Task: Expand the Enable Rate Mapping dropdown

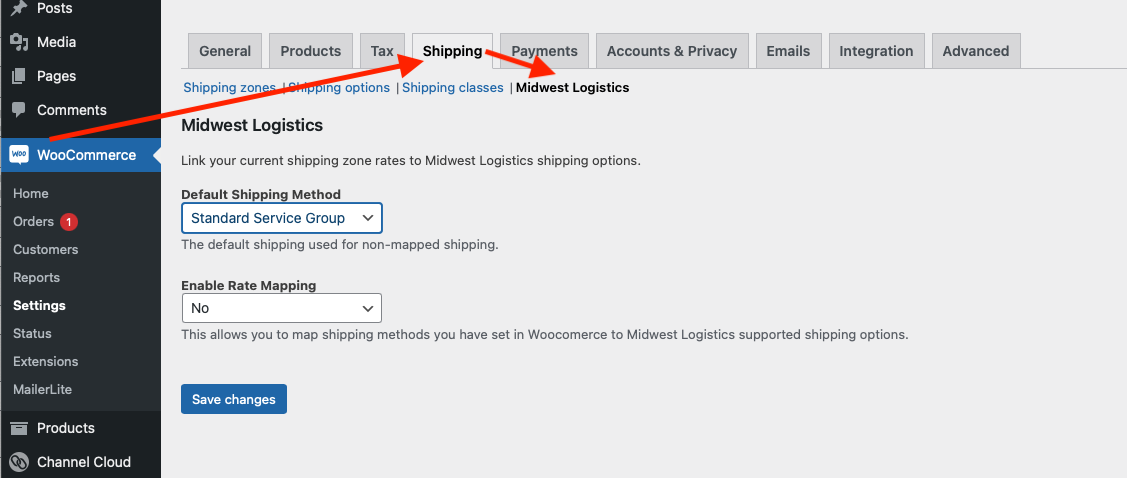Action: 281,308
